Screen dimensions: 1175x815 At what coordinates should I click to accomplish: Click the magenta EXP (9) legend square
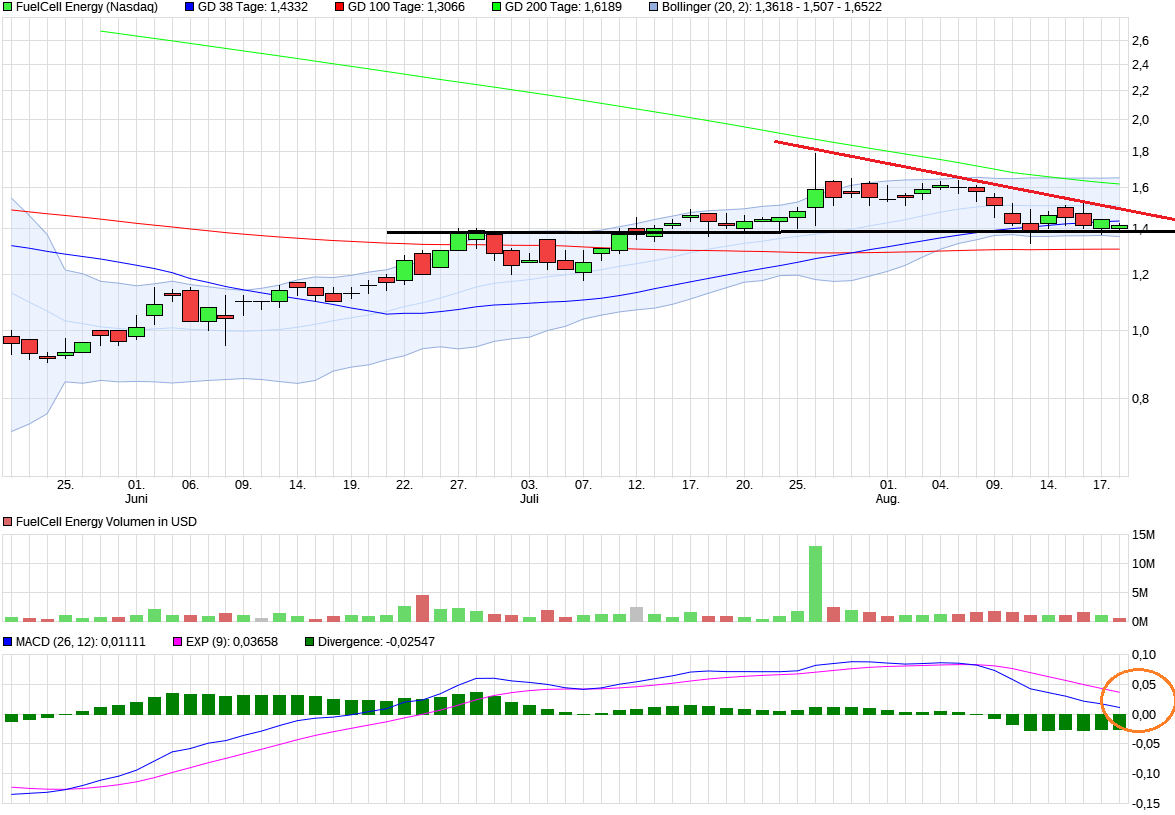[x=180, y=642]
